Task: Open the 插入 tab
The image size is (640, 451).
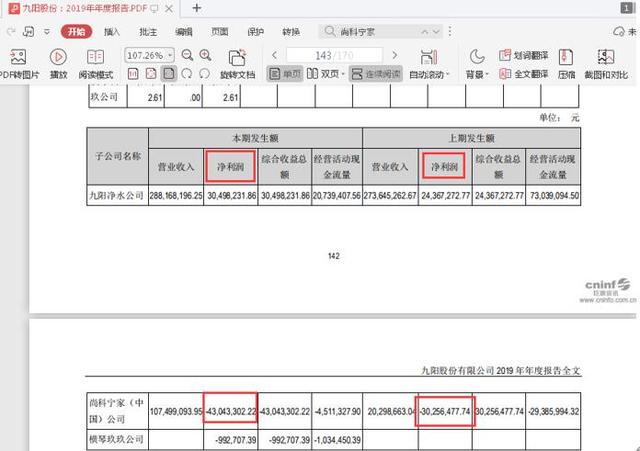Action: pyautogui.click(x=112, y=32)
